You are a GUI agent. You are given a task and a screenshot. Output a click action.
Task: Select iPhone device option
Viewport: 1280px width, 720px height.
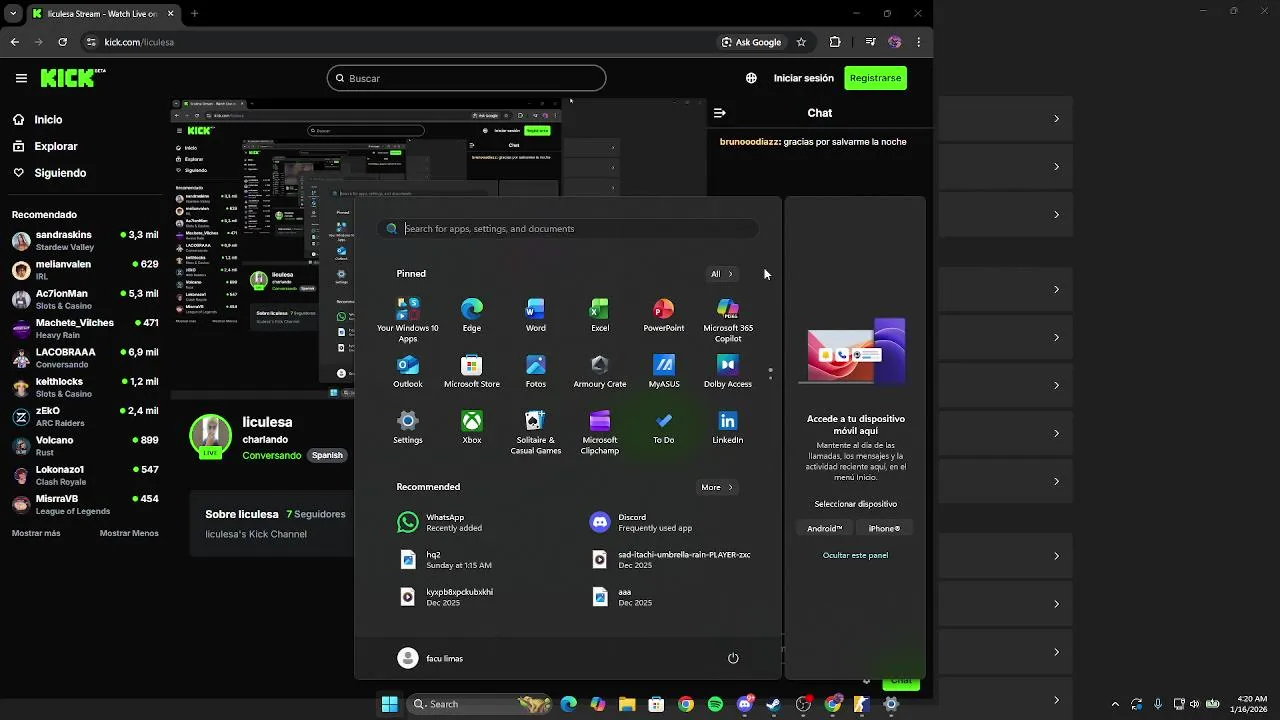[884, 528]
